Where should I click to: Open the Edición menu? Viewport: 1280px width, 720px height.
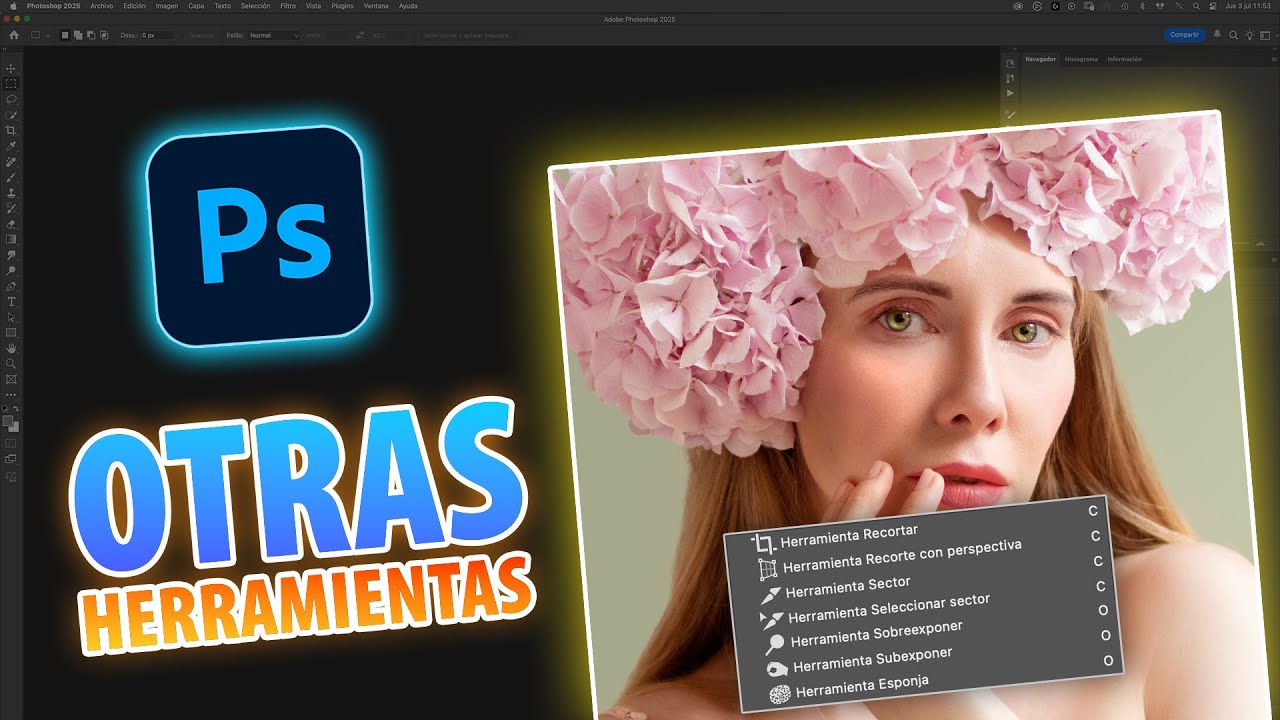134,6
